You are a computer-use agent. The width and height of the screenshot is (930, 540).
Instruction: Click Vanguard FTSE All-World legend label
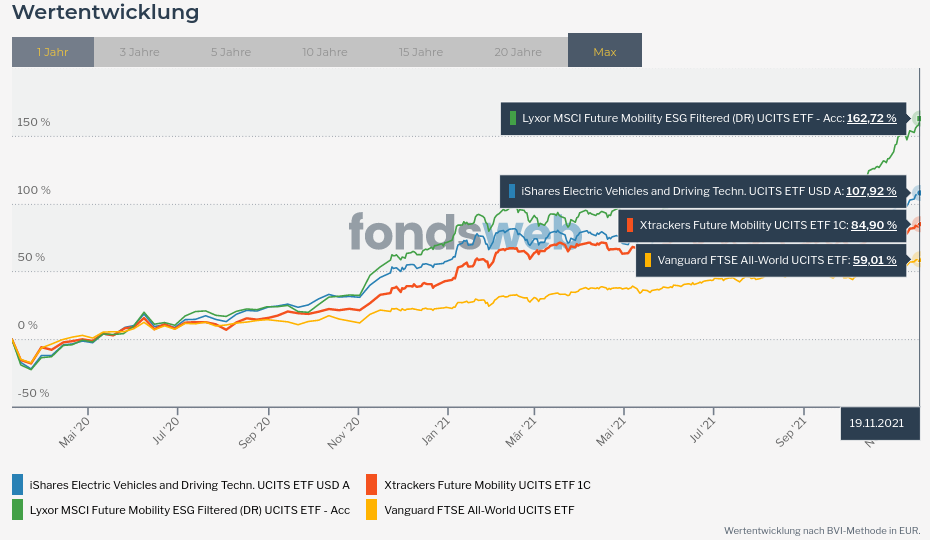[x=479, y=510]
